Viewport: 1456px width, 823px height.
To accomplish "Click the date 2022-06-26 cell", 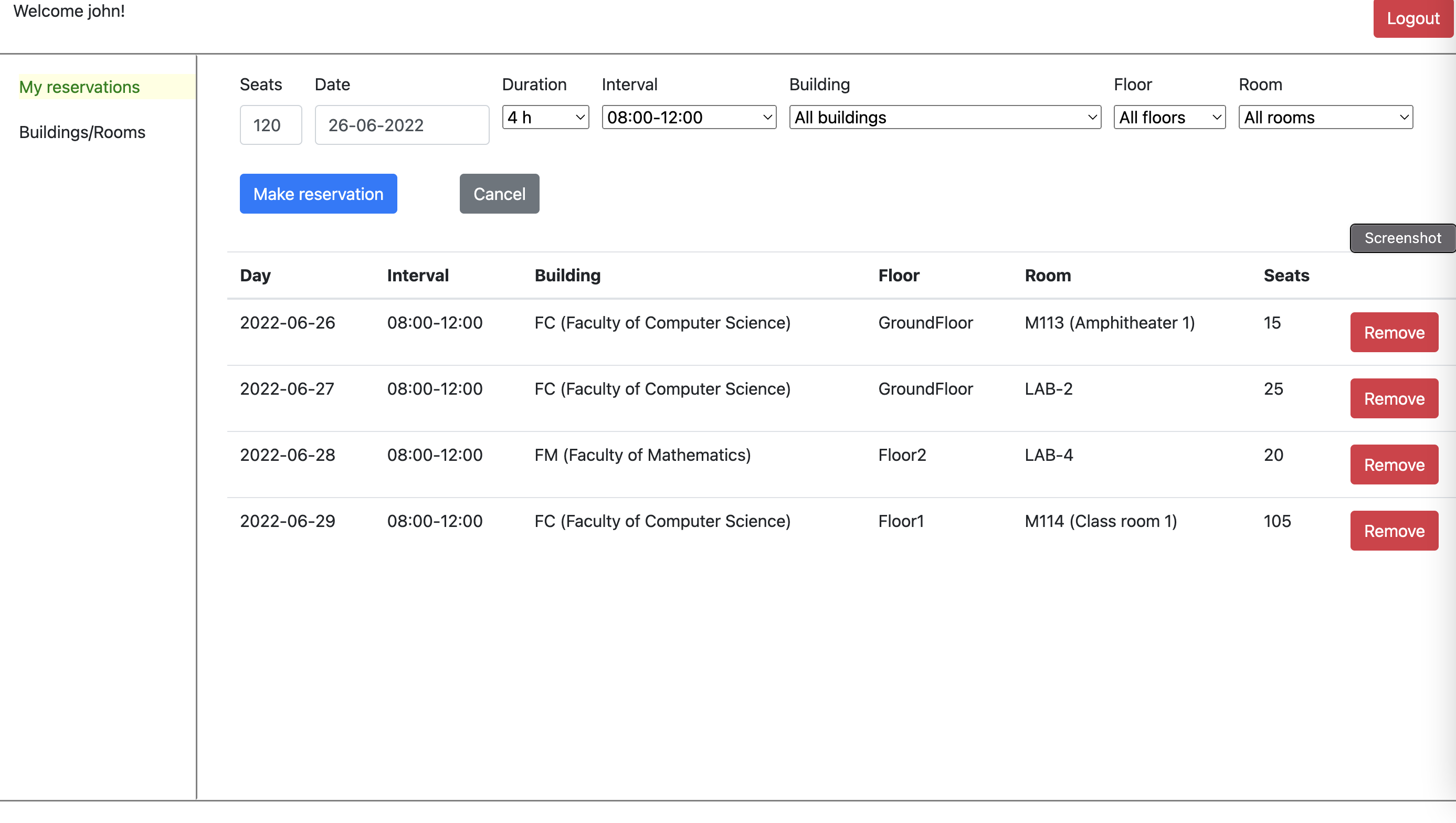I will (287, 323).
